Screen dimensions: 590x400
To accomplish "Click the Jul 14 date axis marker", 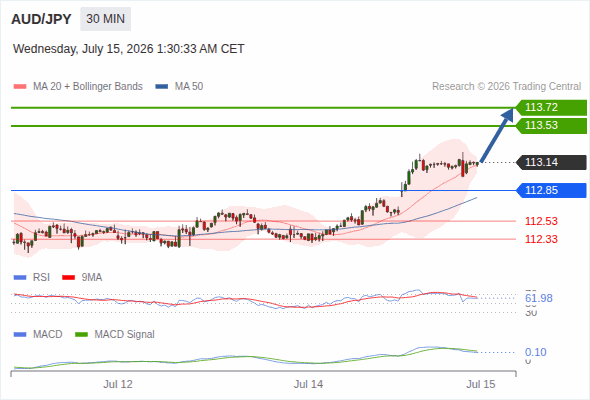I will click(308, 385).
